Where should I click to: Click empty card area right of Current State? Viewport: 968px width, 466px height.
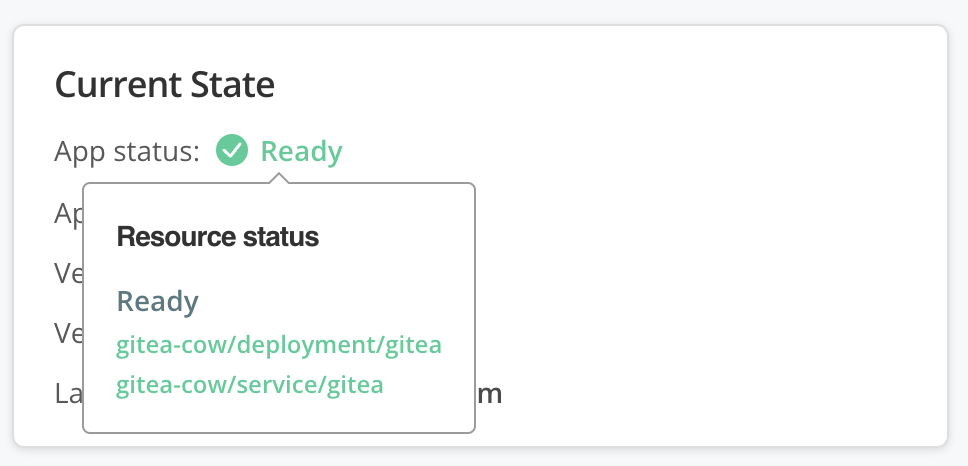click(600, 85)
